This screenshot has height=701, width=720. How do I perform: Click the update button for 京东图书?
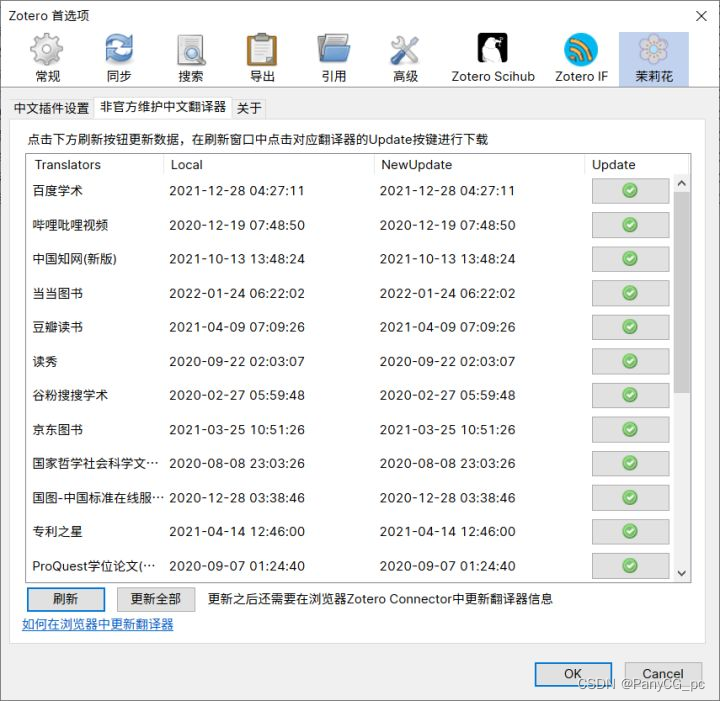630,429
